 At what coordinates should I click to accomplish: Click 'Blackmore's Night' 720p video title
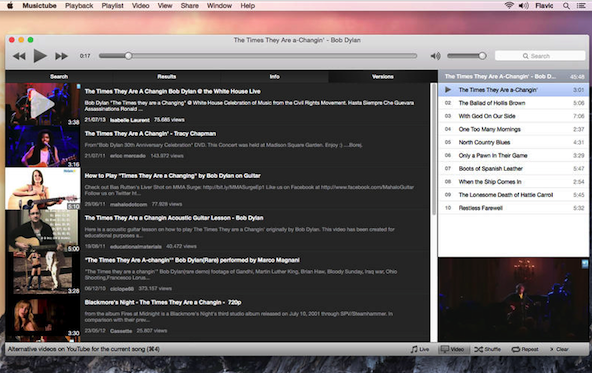pyautogui.click(x=163, y=302)
